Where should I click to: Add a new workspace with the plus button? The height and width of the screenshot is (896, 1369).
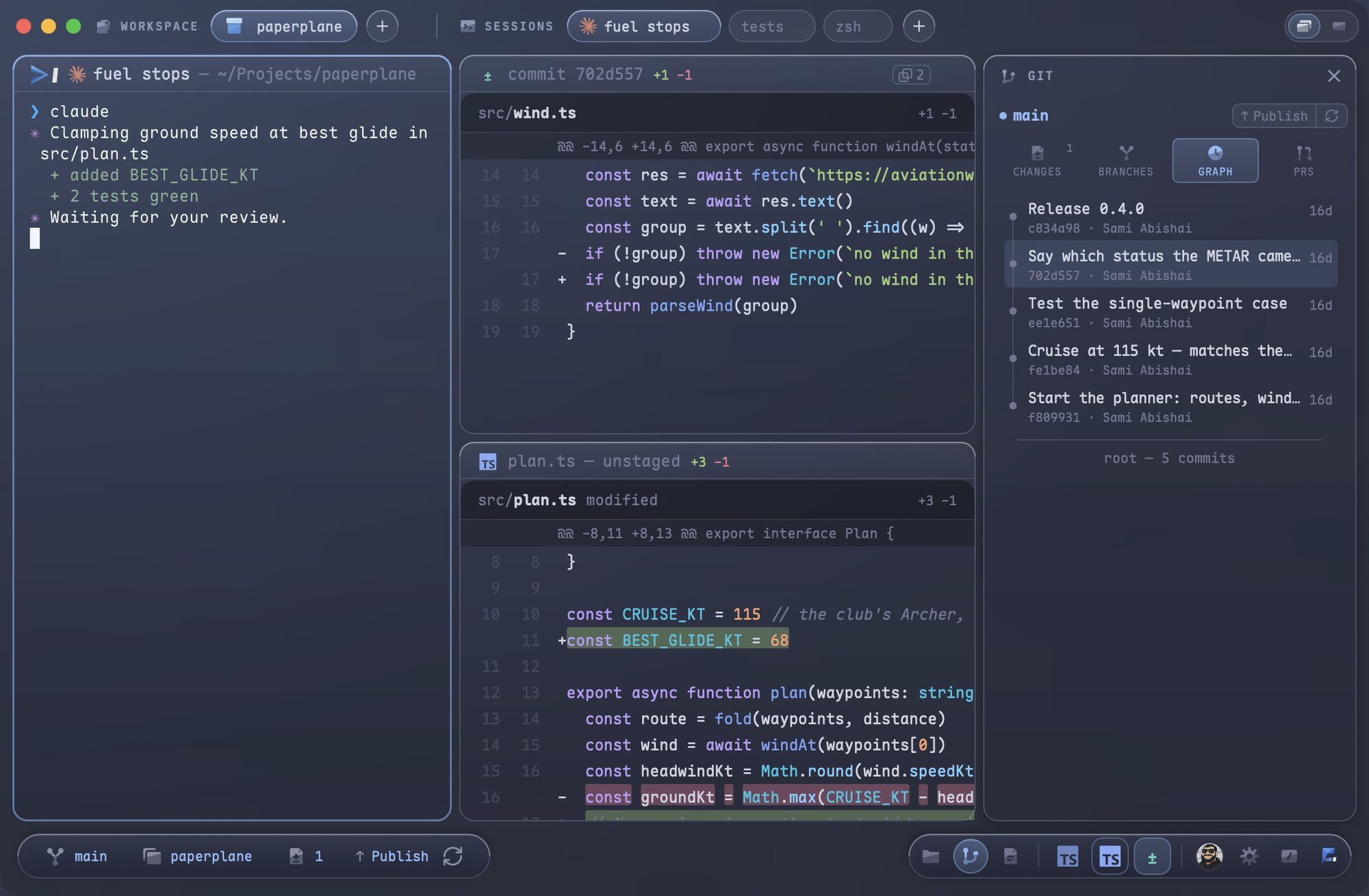tap(382, 26)
